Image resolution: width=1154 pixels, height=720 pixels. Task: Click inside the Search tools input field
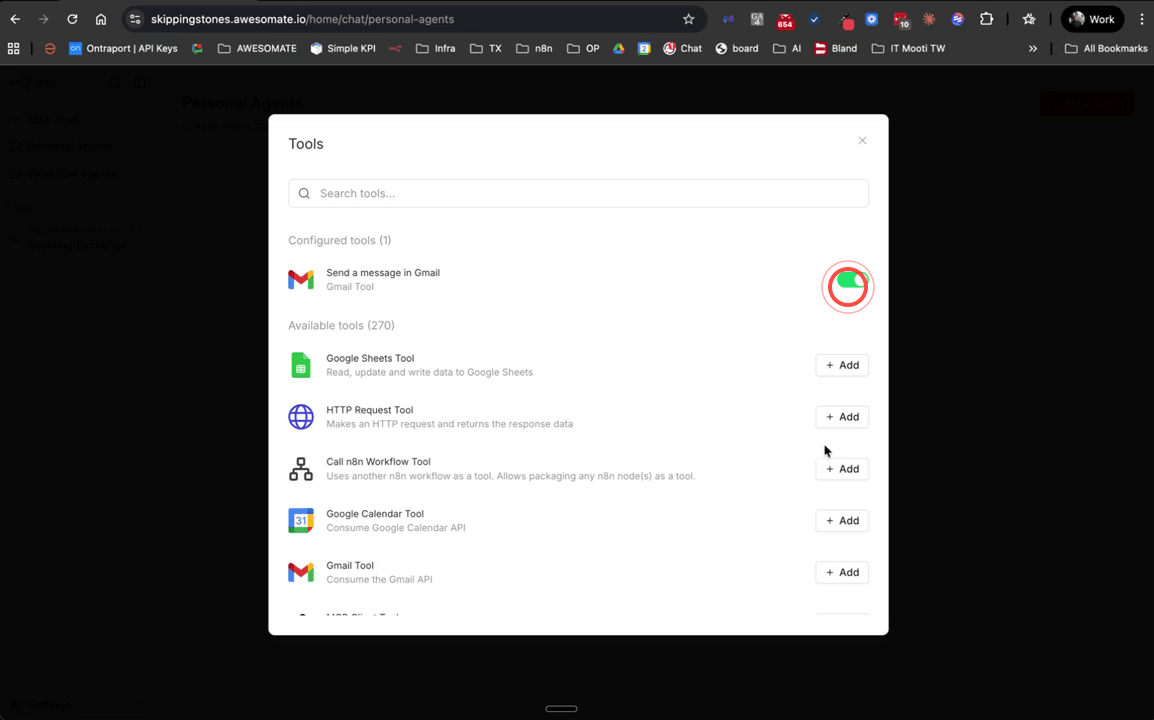pyautogui.click(x=578, y=193)
